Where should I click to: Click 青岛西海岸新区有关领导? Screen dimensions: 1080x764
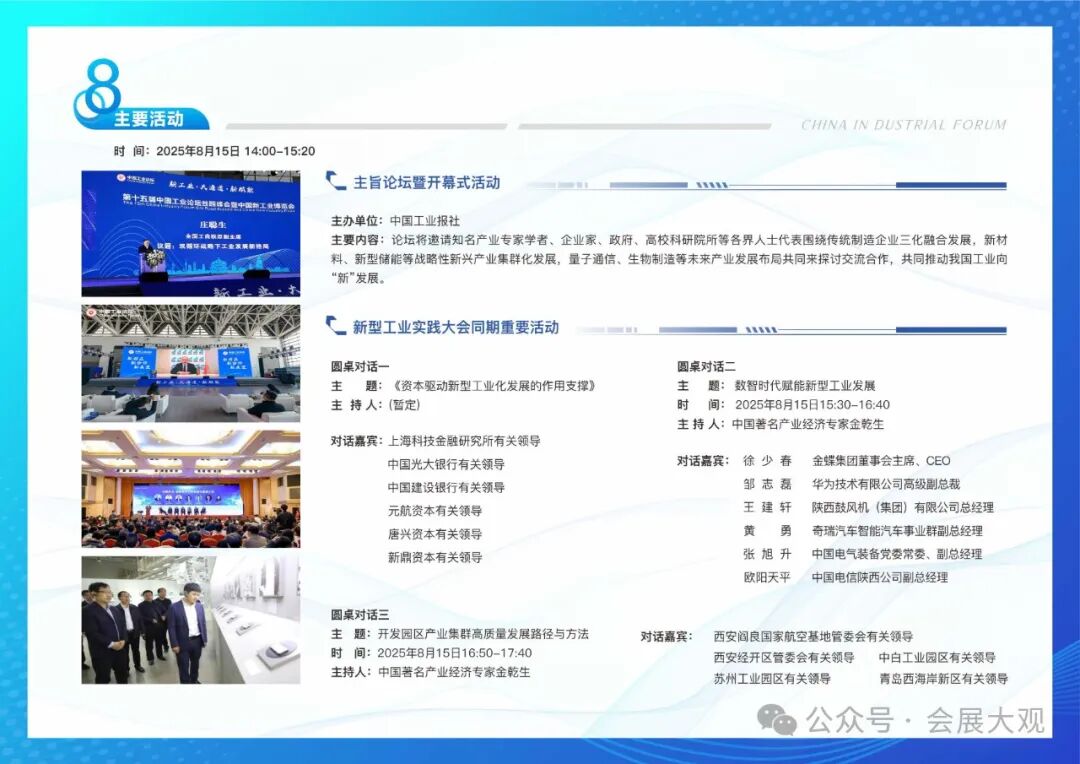943,679
